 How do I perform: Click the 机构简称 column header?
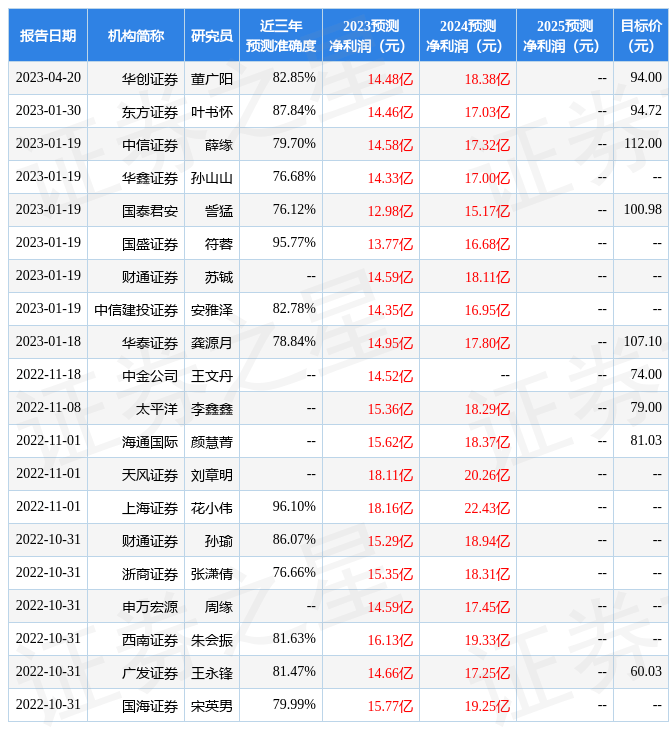136,35
